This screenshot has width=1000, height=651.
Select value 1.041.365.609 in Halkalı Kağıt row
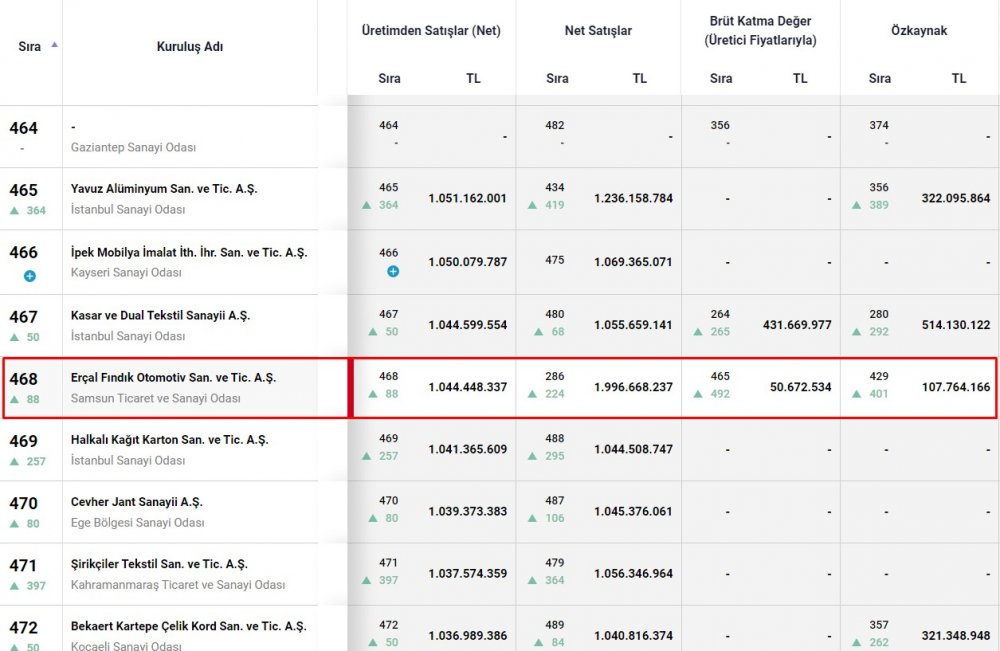[x=467, y=450]
